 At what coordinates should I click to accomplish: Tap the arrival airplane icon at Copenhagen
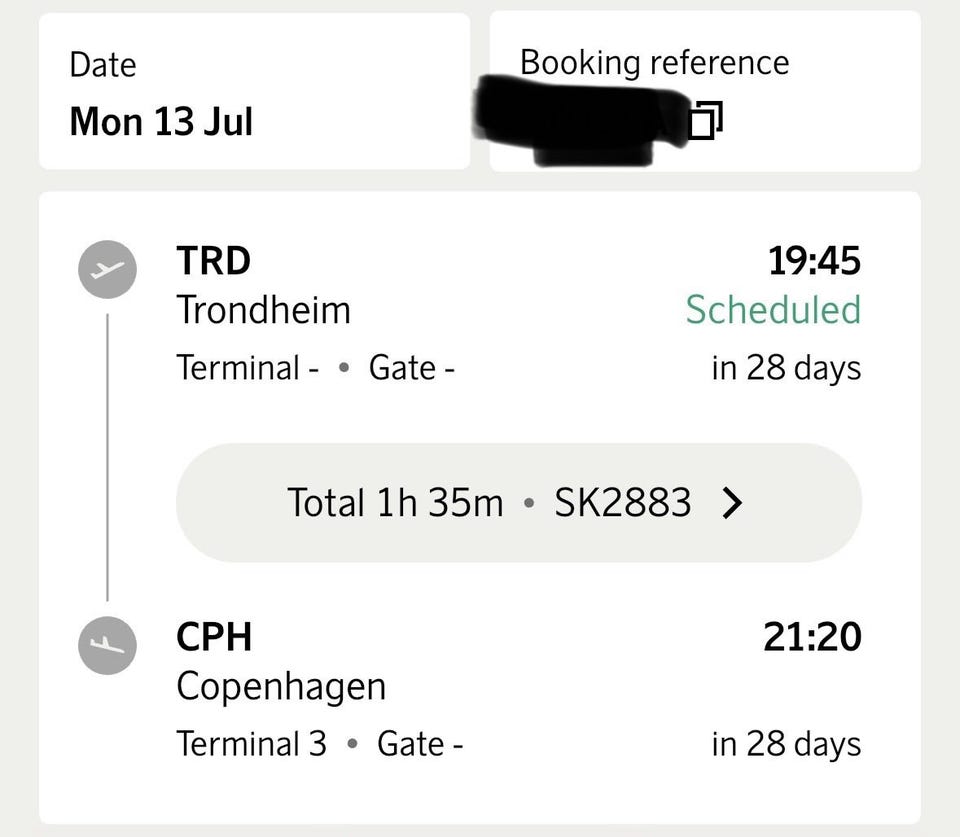pyautogui.click(x=107, y=645)
